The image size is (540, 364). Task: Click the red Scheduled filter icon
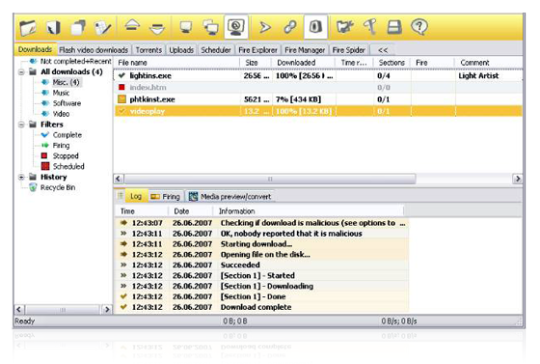coord(45,166)
